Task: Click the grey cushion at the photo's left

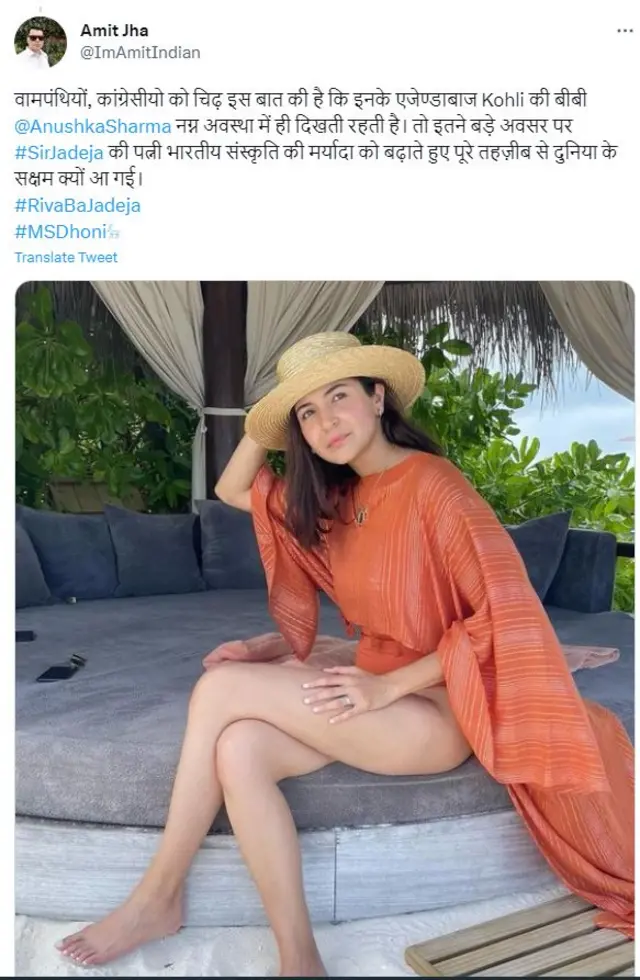Action: (68, 551)
